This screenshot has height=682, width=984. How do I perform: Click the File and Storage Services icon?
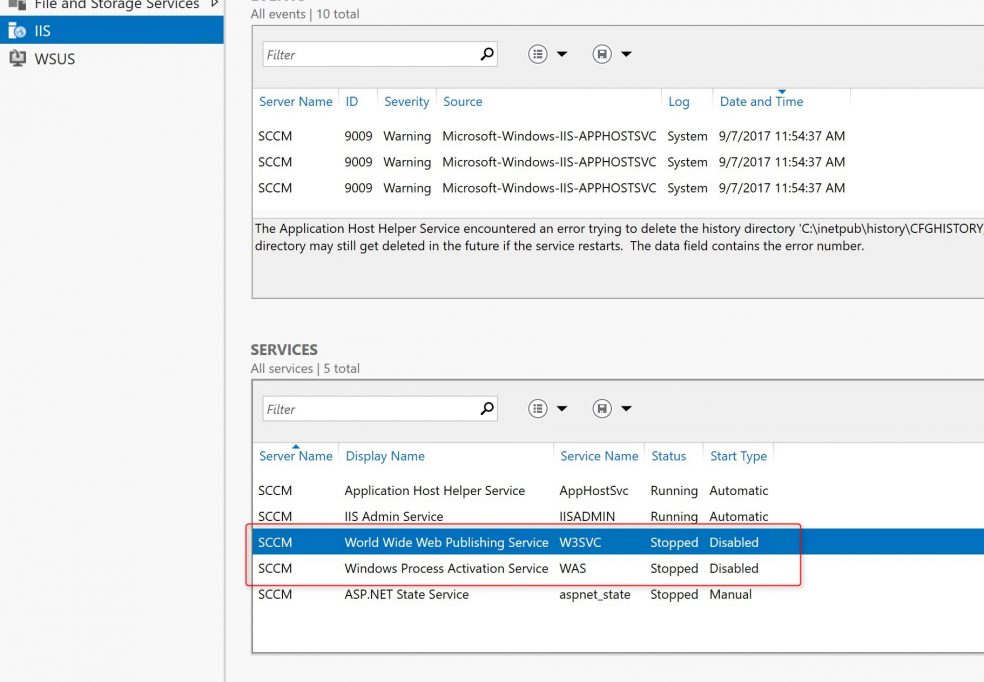(x=16, y=5)
